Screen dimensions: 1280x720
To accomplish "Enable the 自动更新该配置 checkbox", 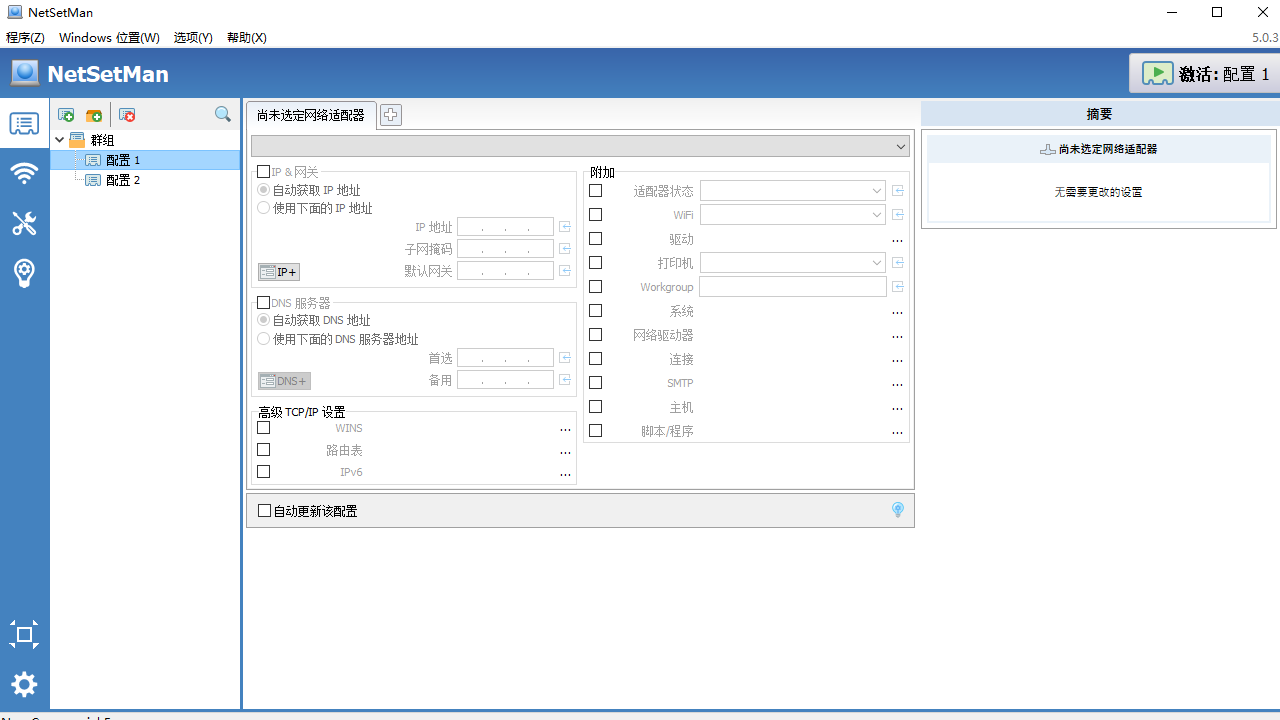I will [x=264, y=510].
